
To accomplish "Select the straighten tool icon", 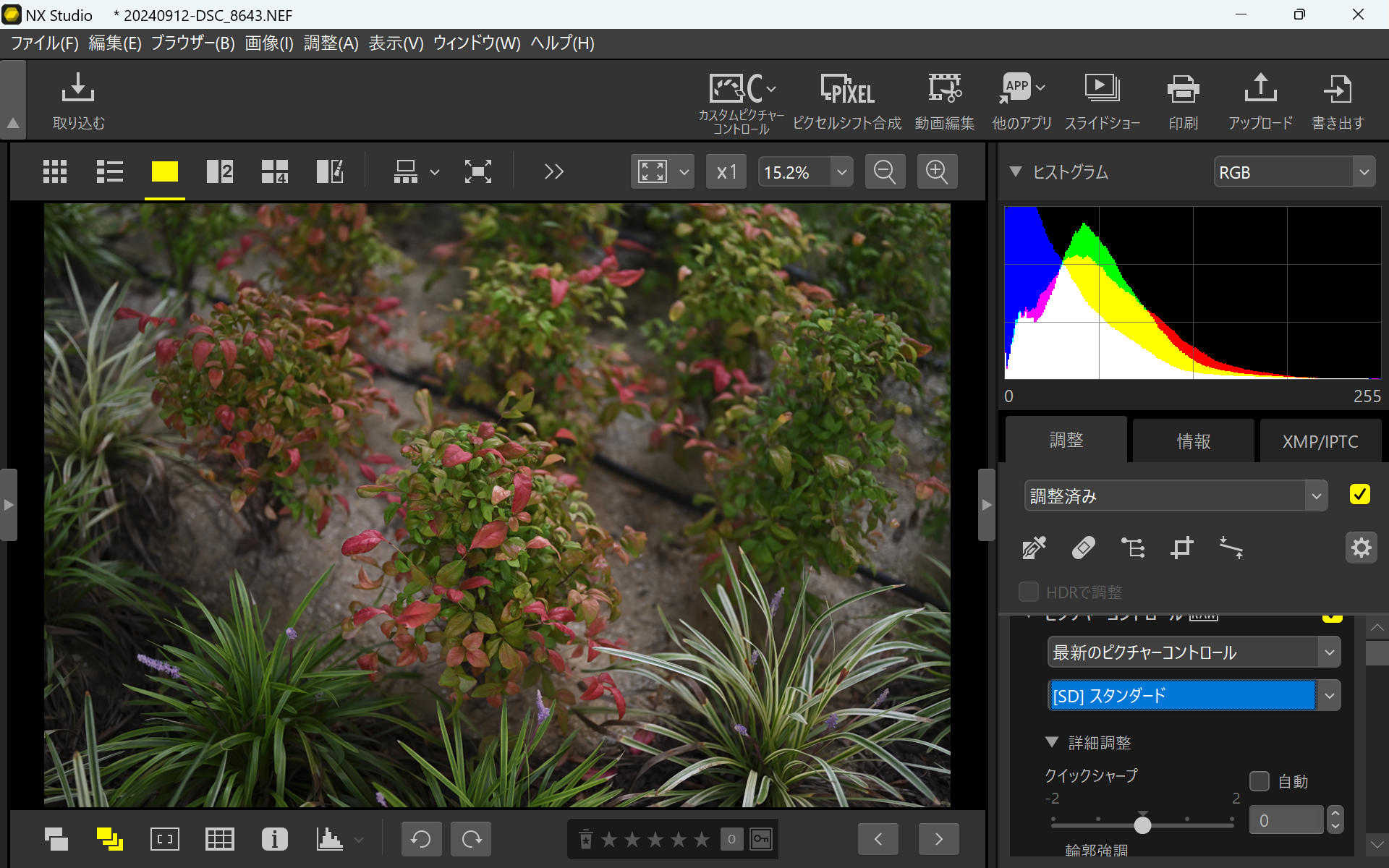I will [1231, 548].
